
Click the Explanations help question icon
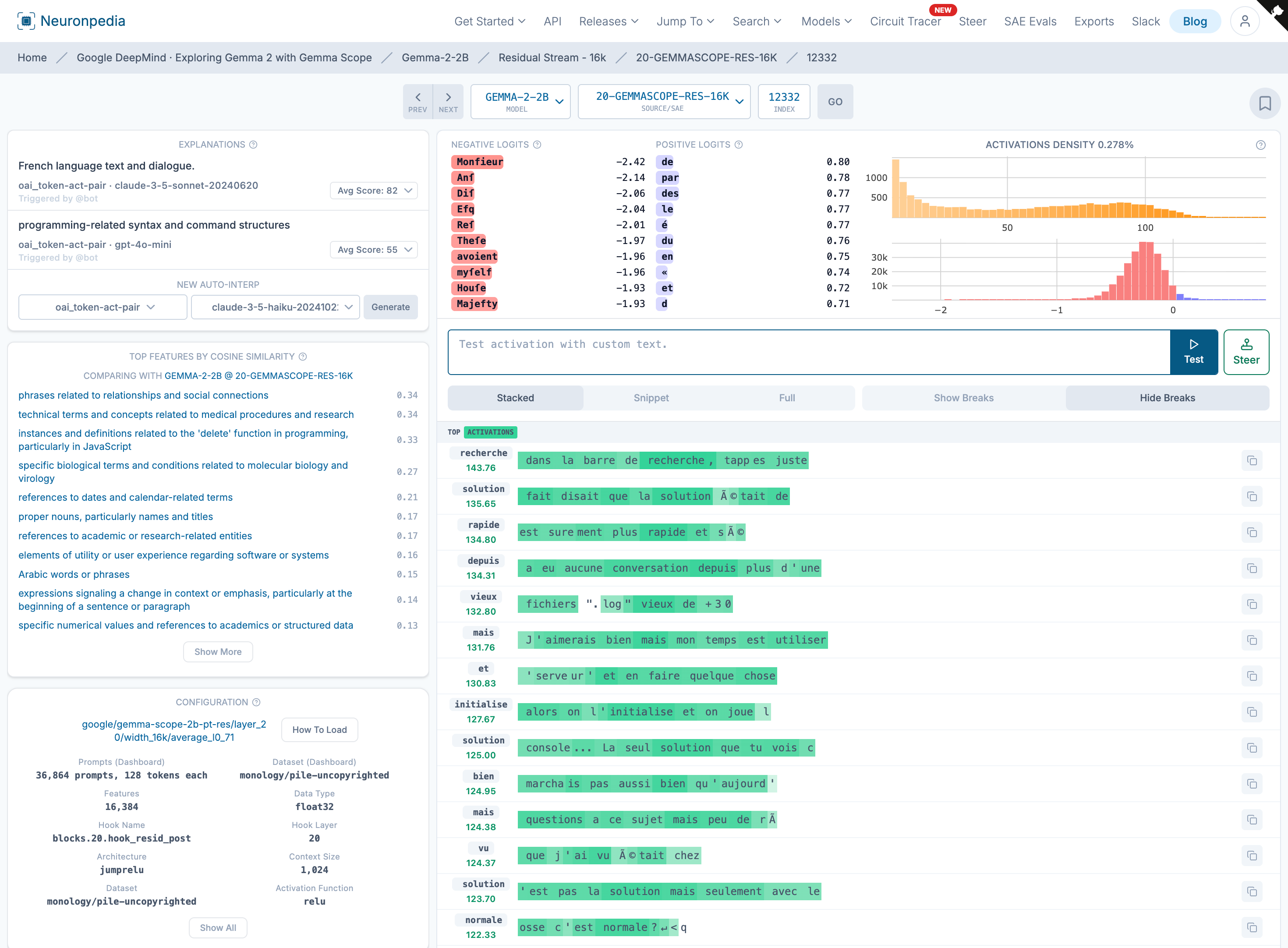[254, 145]
